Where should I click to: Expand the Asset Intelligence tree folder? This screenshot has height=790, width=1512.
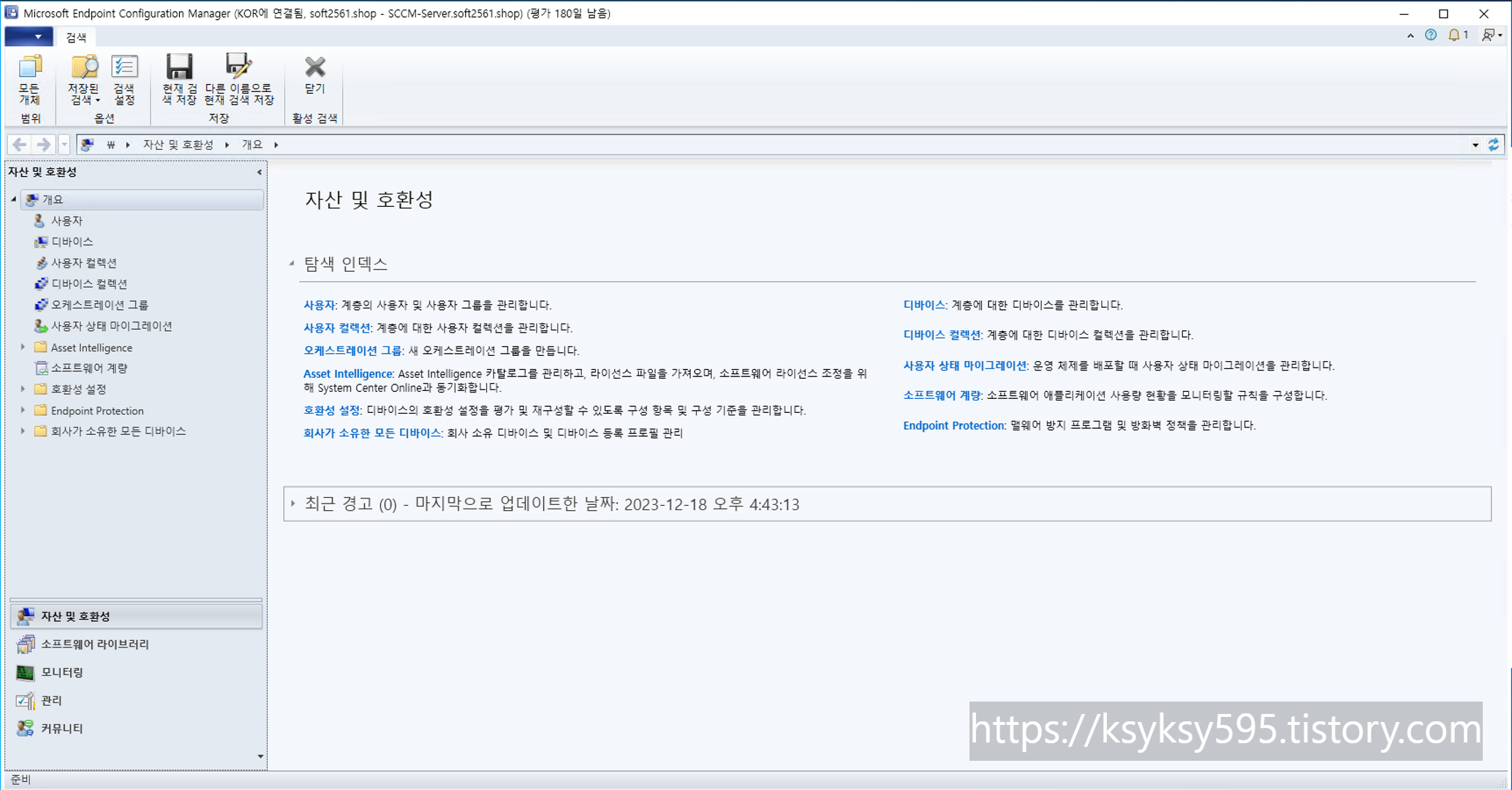click(23, 348)
